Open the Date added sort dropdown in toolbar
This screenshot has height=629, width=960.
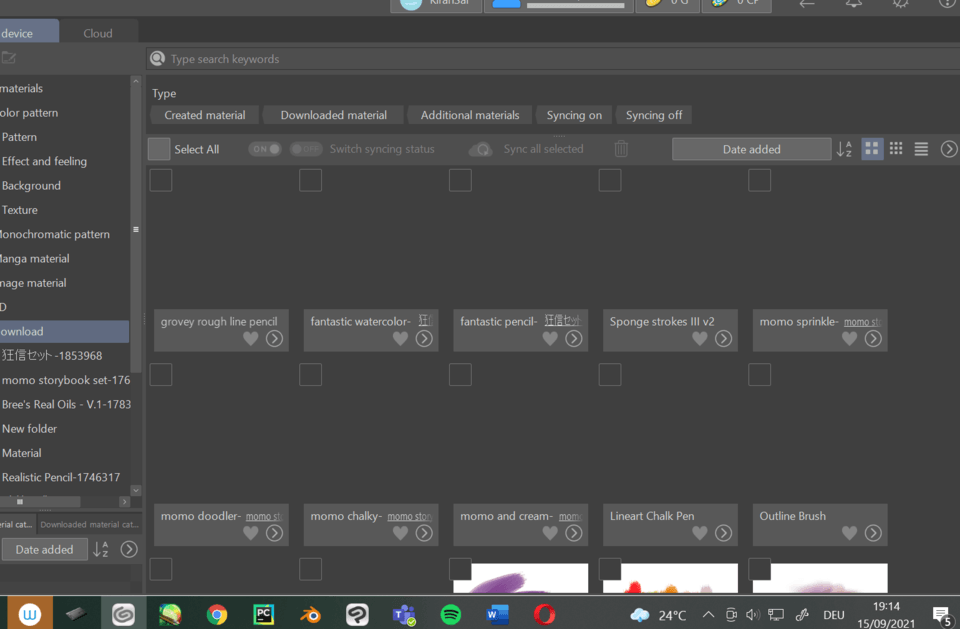point(751,149)
